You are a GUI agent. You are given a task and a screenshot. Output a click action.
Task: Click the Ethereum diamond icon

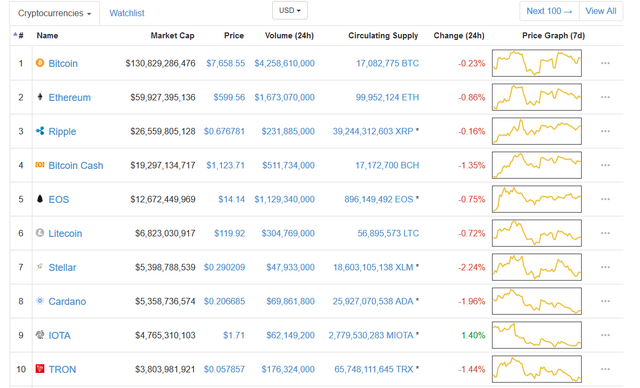click(40, 97)
